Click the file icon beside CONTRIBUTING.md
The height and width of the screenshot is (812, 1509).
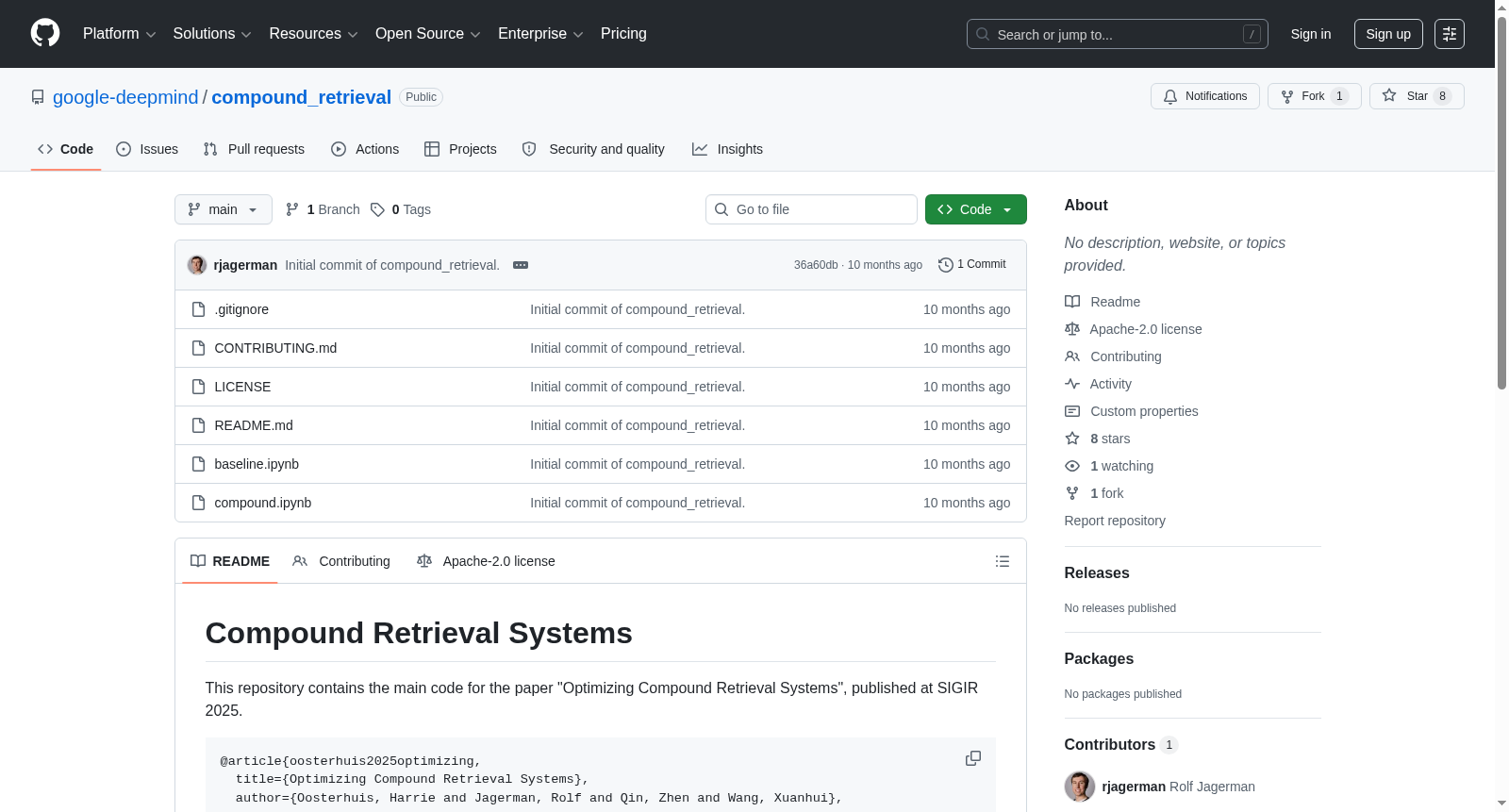tap(198, 348)
